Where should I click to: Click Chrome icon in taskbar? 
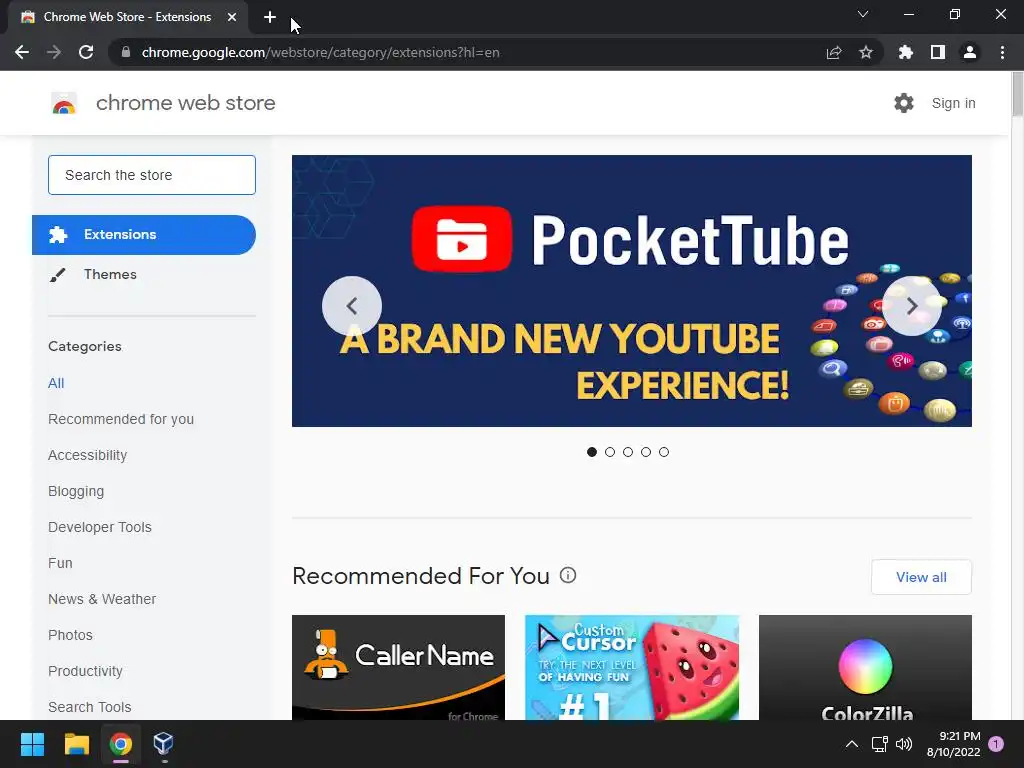point(121,744)
